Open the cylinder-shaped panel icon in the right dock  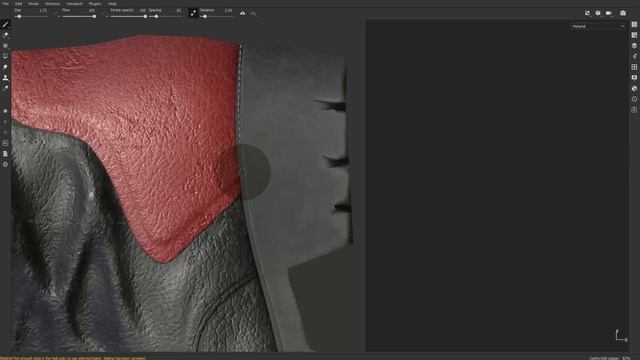click(x=634, y=46)
